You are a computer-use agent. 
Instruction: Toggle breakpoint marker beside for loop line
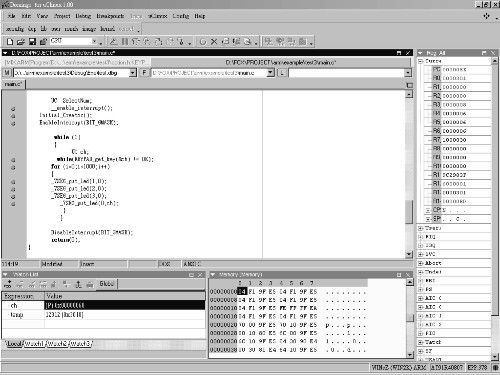click(x=13, y=167)
